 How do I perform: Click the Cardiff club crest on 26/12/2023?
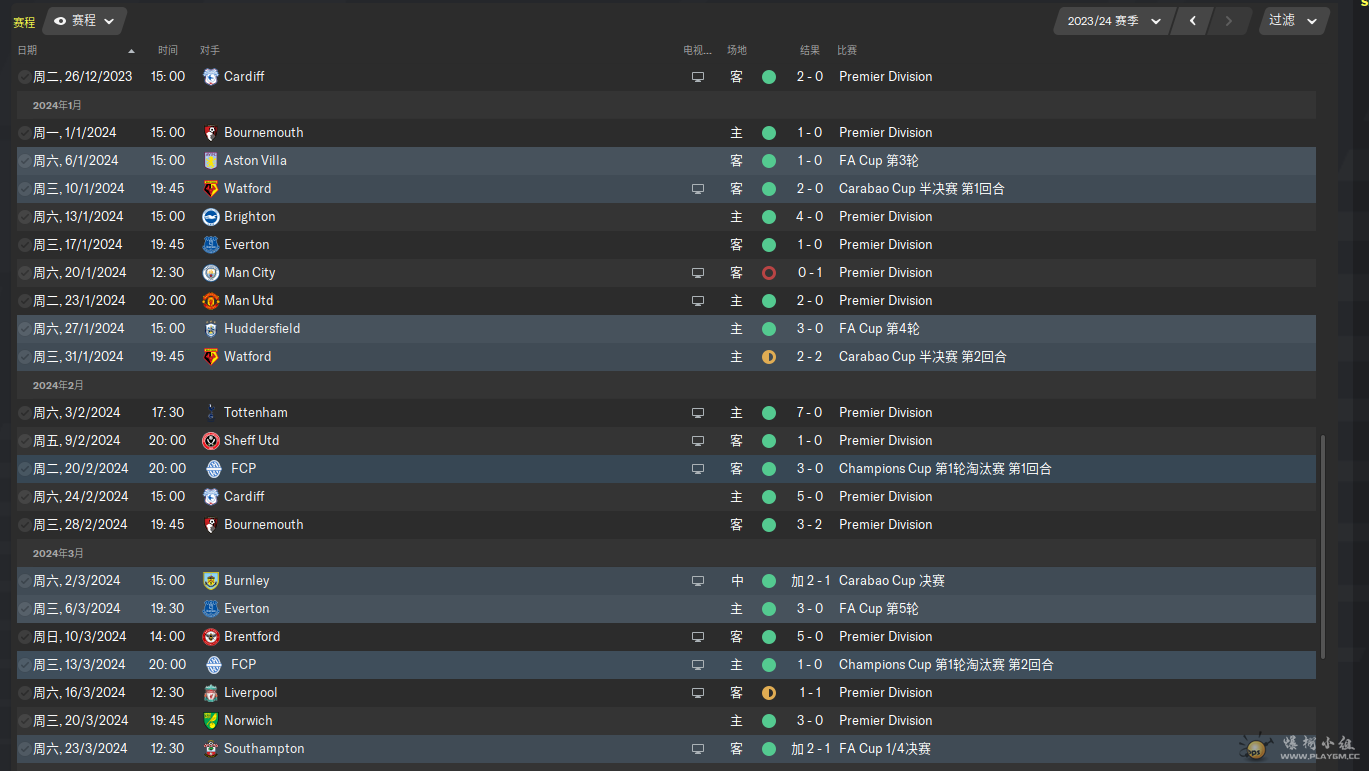[x=211, y=76]
